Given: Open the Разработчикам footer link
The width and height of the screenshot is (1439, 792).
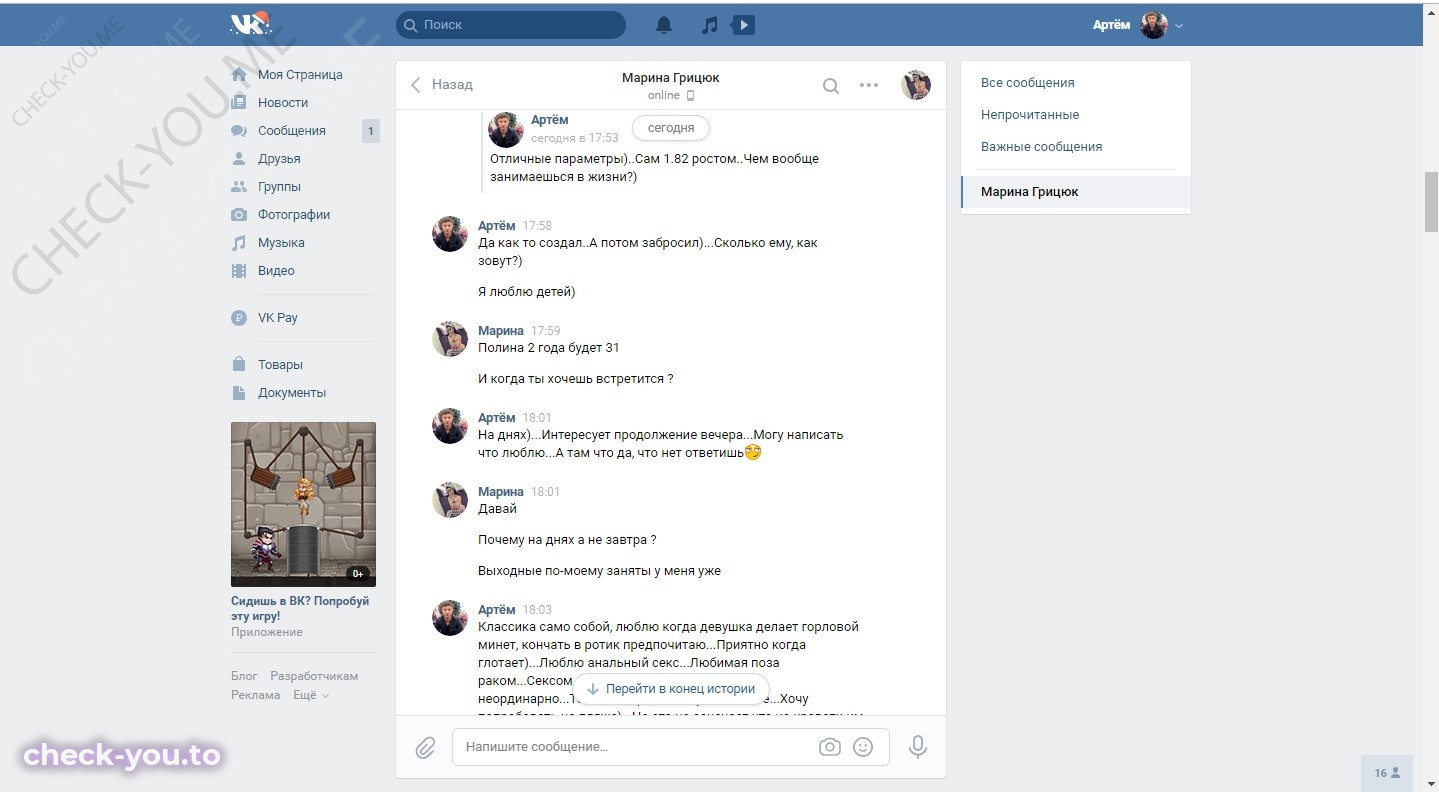Looking at the screenshot, I should click(x=314, y=676).
